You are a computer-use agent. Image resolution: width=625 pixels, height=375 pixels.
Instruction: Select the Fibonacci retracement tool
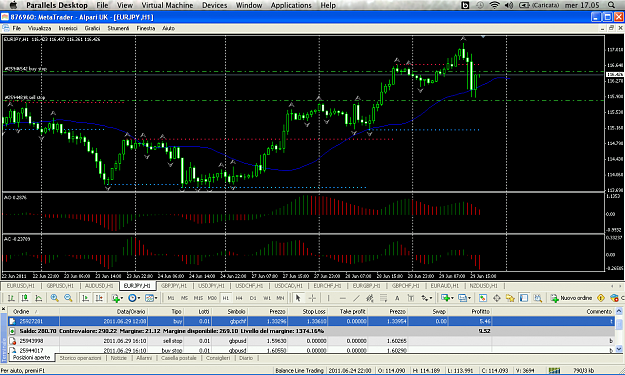383,298
